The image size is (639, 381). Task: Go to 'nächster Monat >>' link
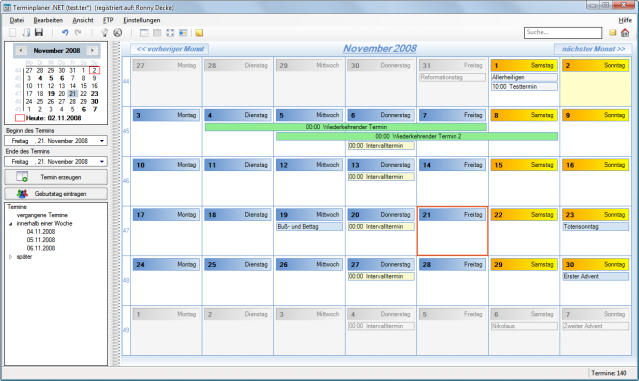[593, 49]
